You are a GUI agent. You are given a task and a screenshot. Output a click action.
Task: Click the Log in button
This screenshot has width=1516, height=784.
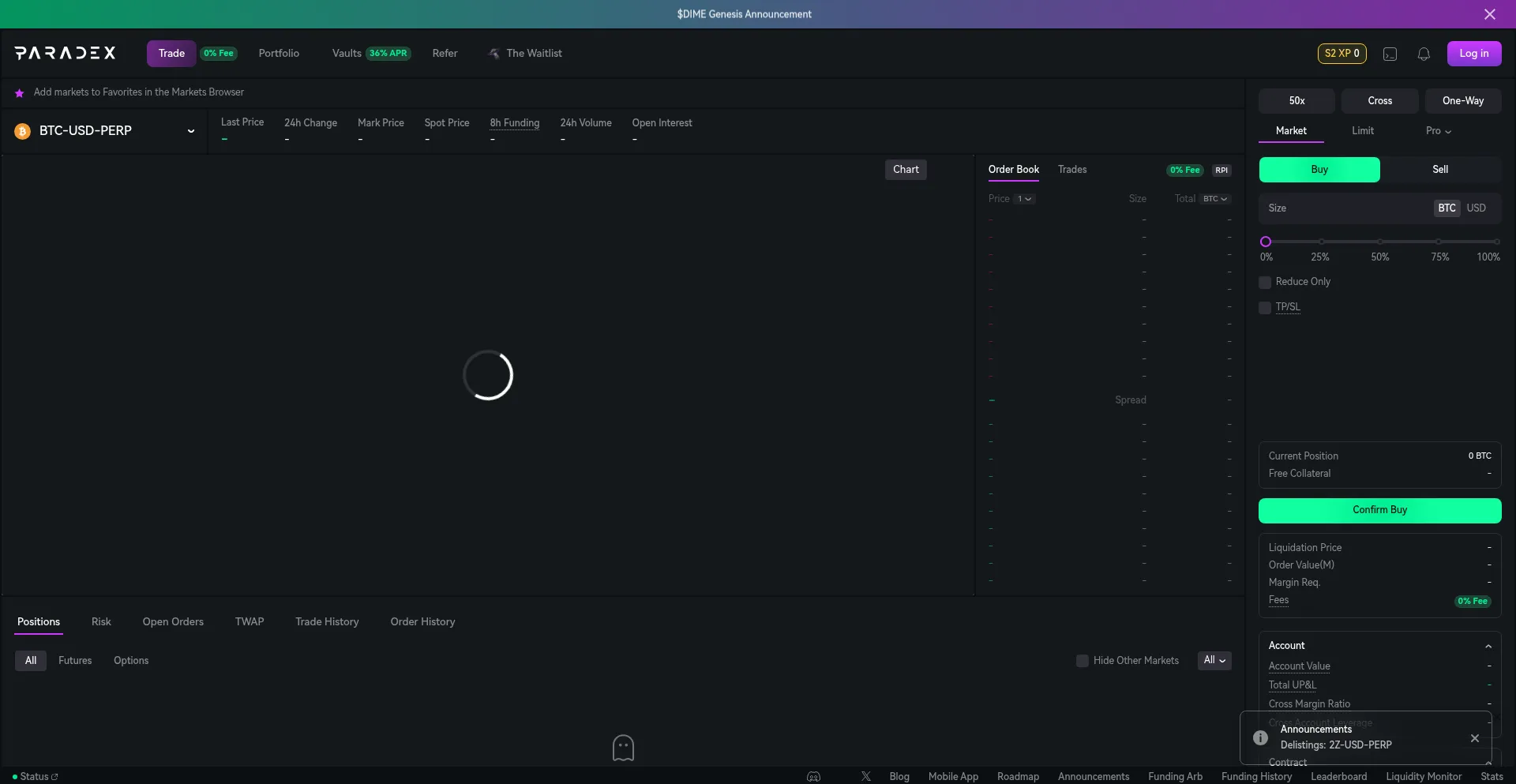pyautogui.click(x=1473, y=54)
